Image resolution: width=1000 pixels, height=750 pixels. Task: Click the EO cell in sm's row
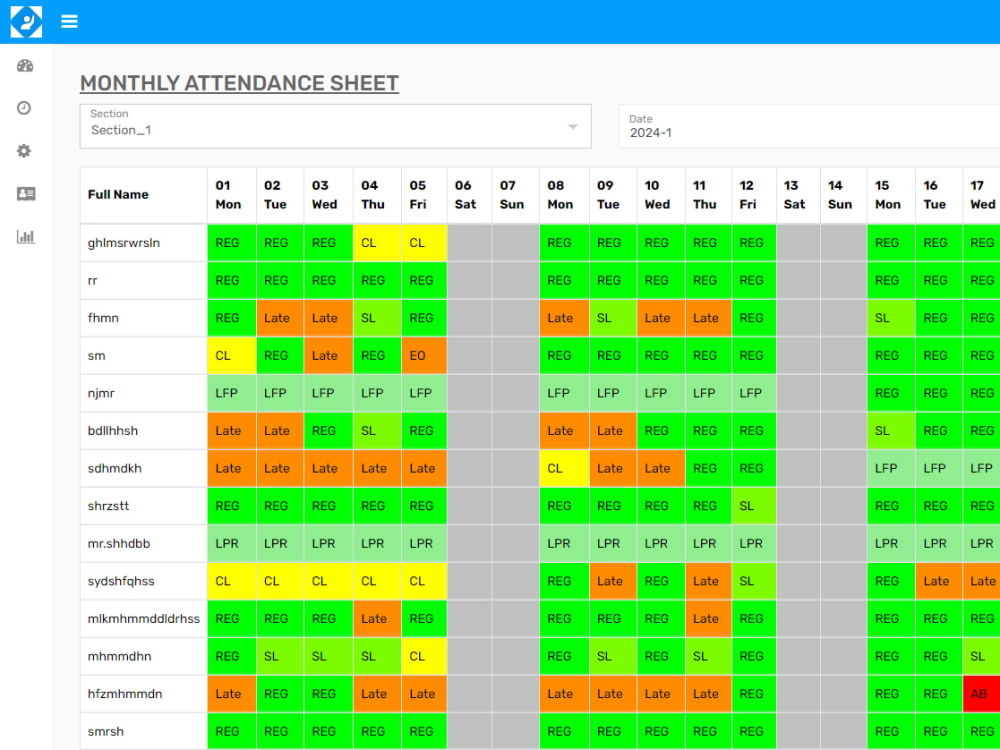pyautogui.click(x=424, y=356)
